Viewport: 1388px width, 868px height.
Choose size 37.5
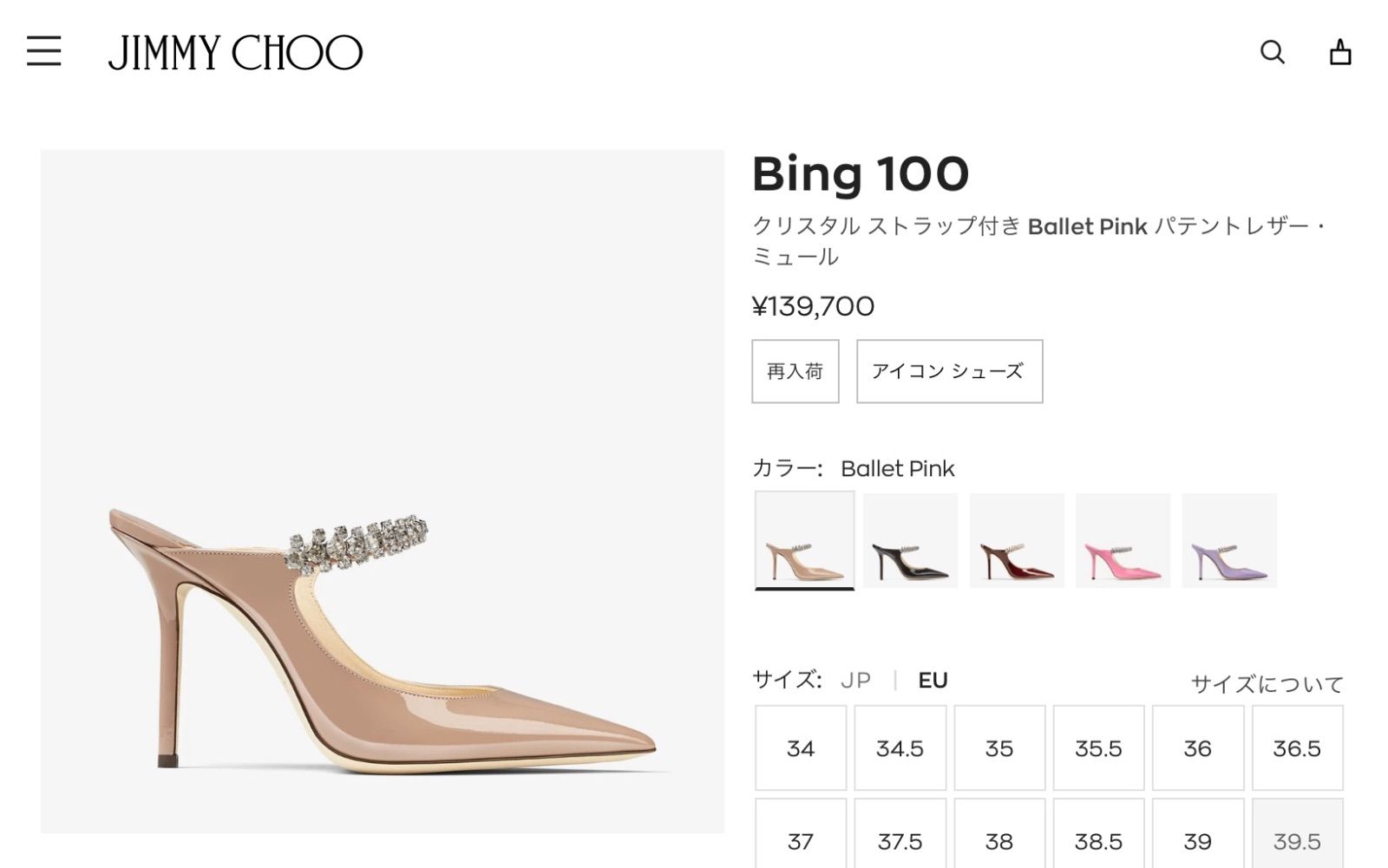click(900, 839)
